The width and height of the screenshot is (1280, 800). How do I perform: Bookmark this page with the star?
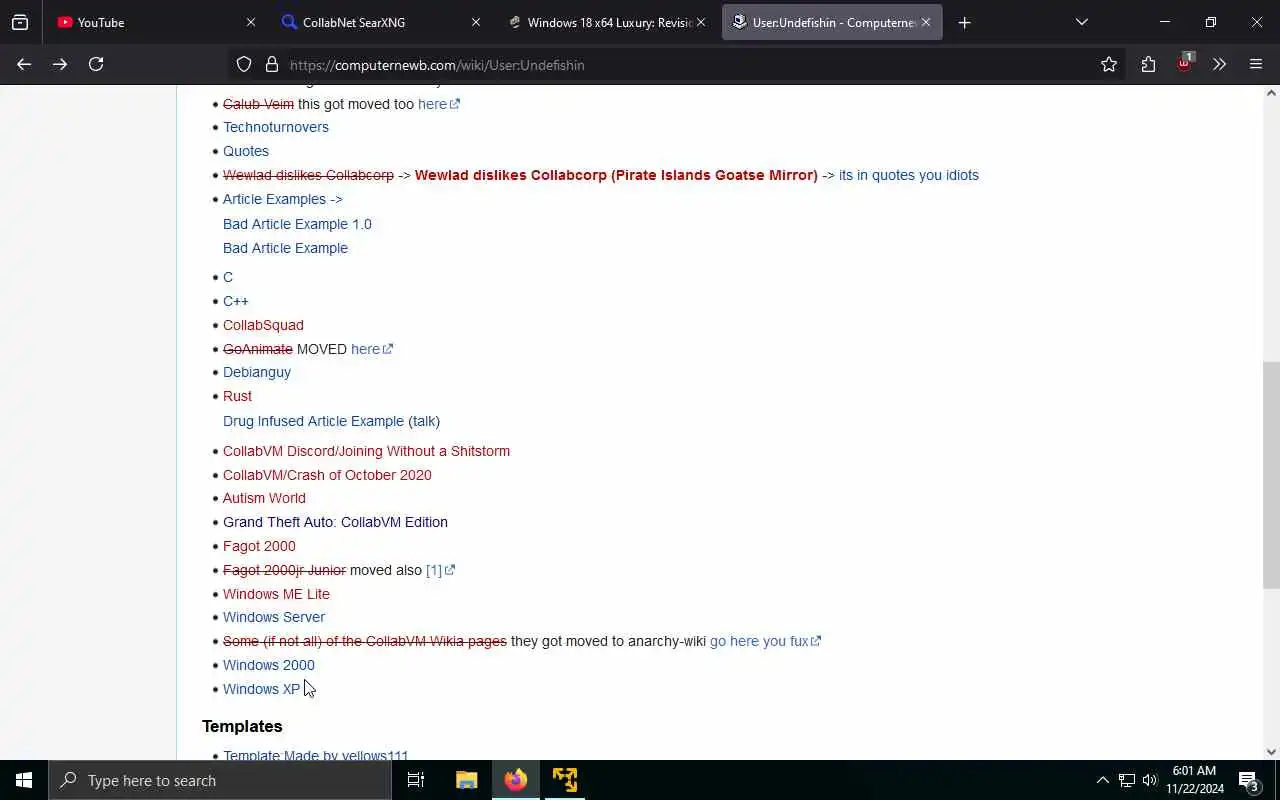(1109, 65)
